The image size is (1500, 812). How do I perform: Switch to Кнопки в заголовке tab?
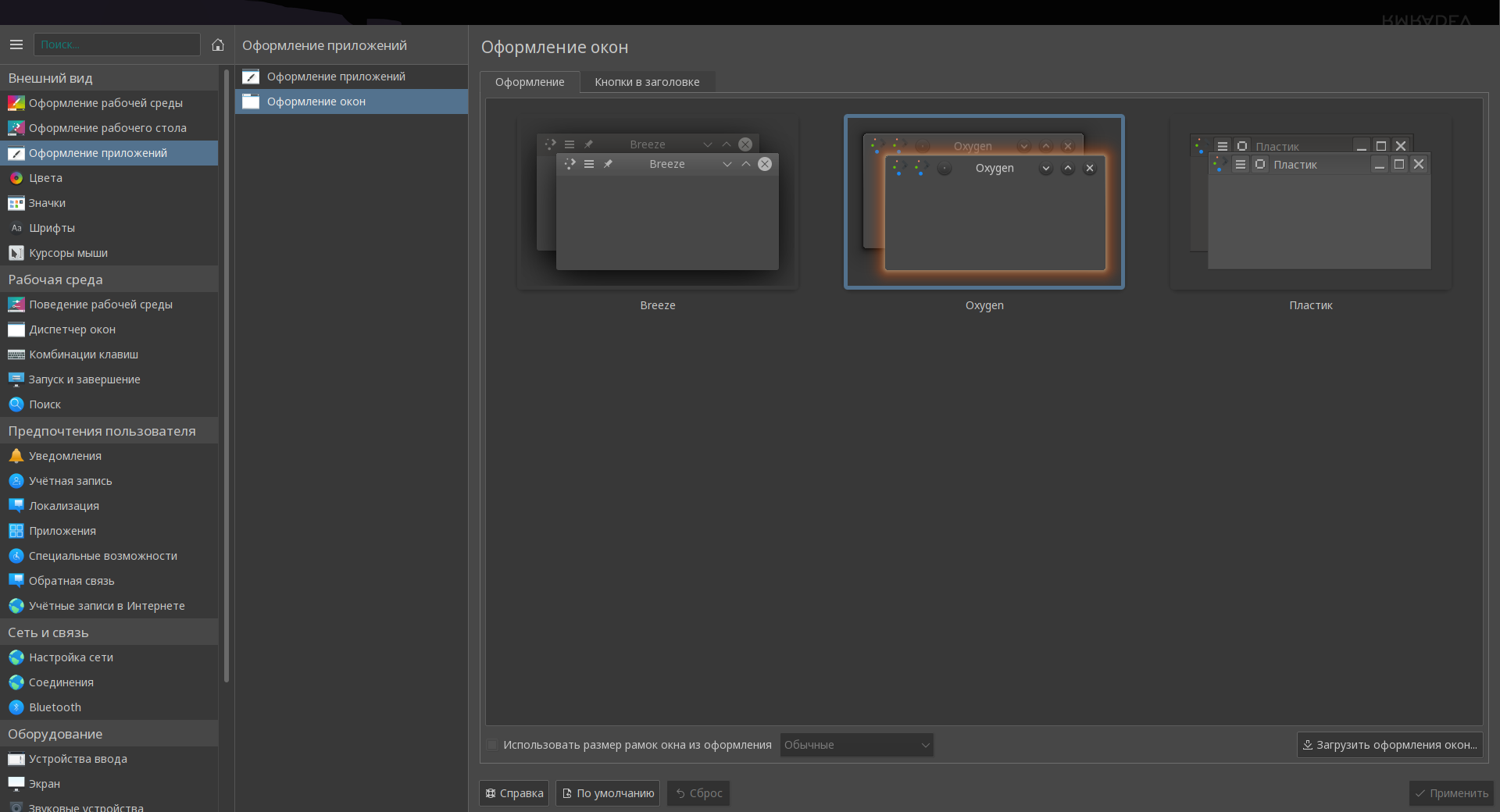tap(647, 82)
